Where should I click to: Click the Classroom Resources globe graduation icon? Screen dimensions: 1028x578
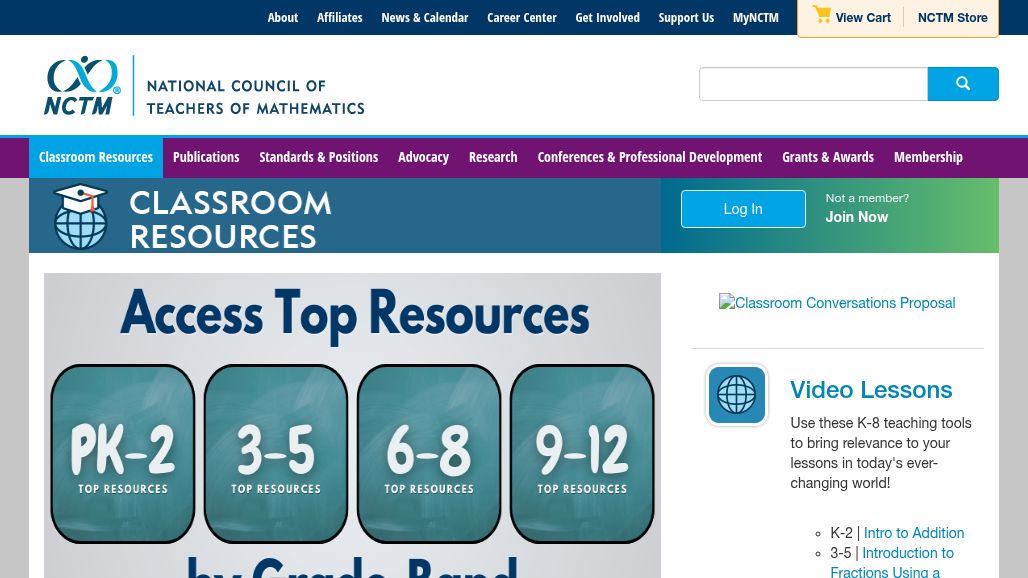(x=80, y=216)
